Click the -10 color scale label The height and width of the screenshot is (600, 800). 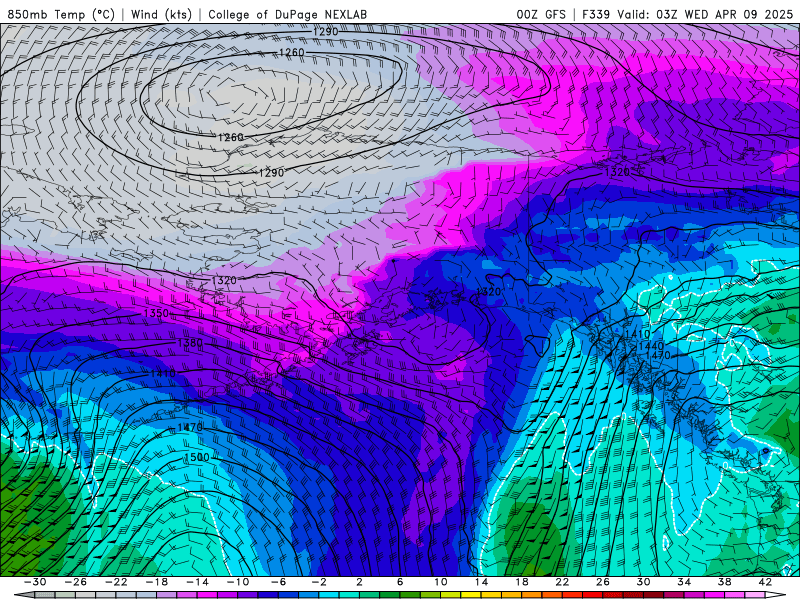pos(237,582)
